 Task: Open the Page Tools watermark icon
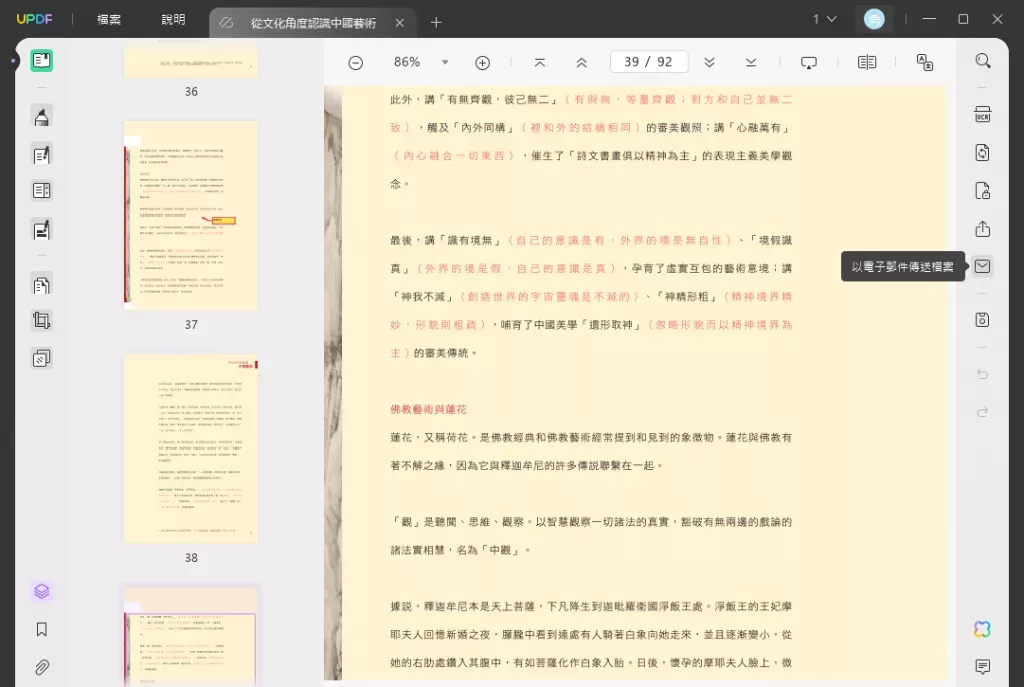pos(42,359)
